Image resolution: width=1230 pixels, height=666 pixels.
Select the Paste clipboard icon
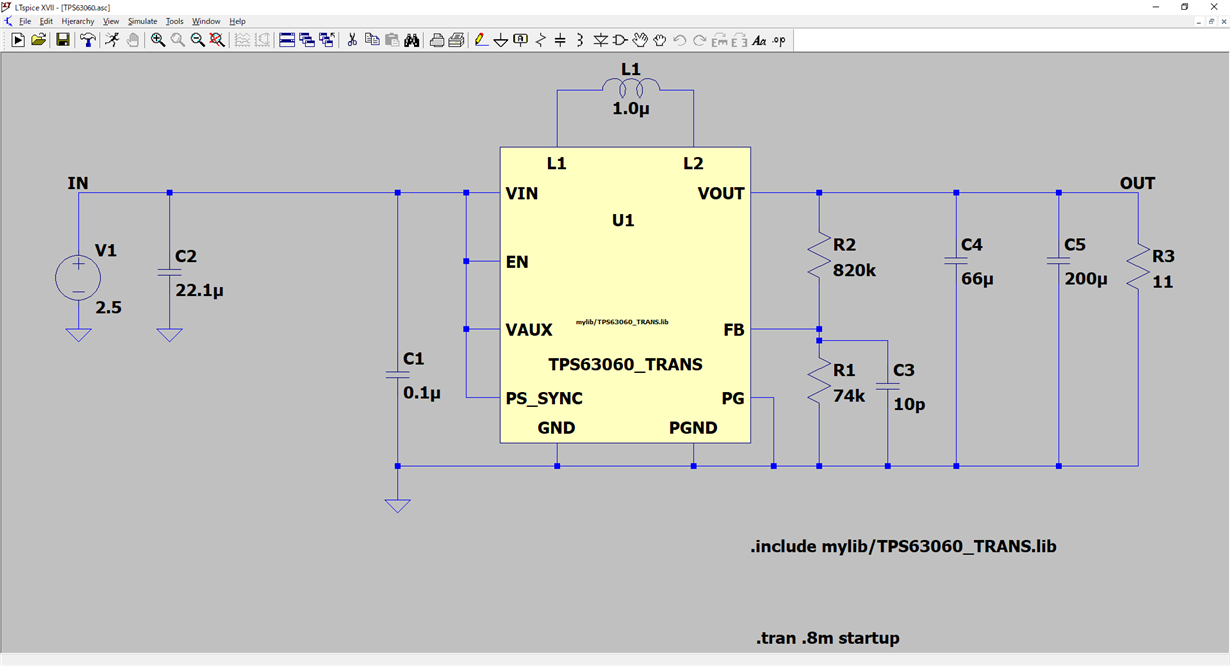pyautogui.click(x=392, y=40)
